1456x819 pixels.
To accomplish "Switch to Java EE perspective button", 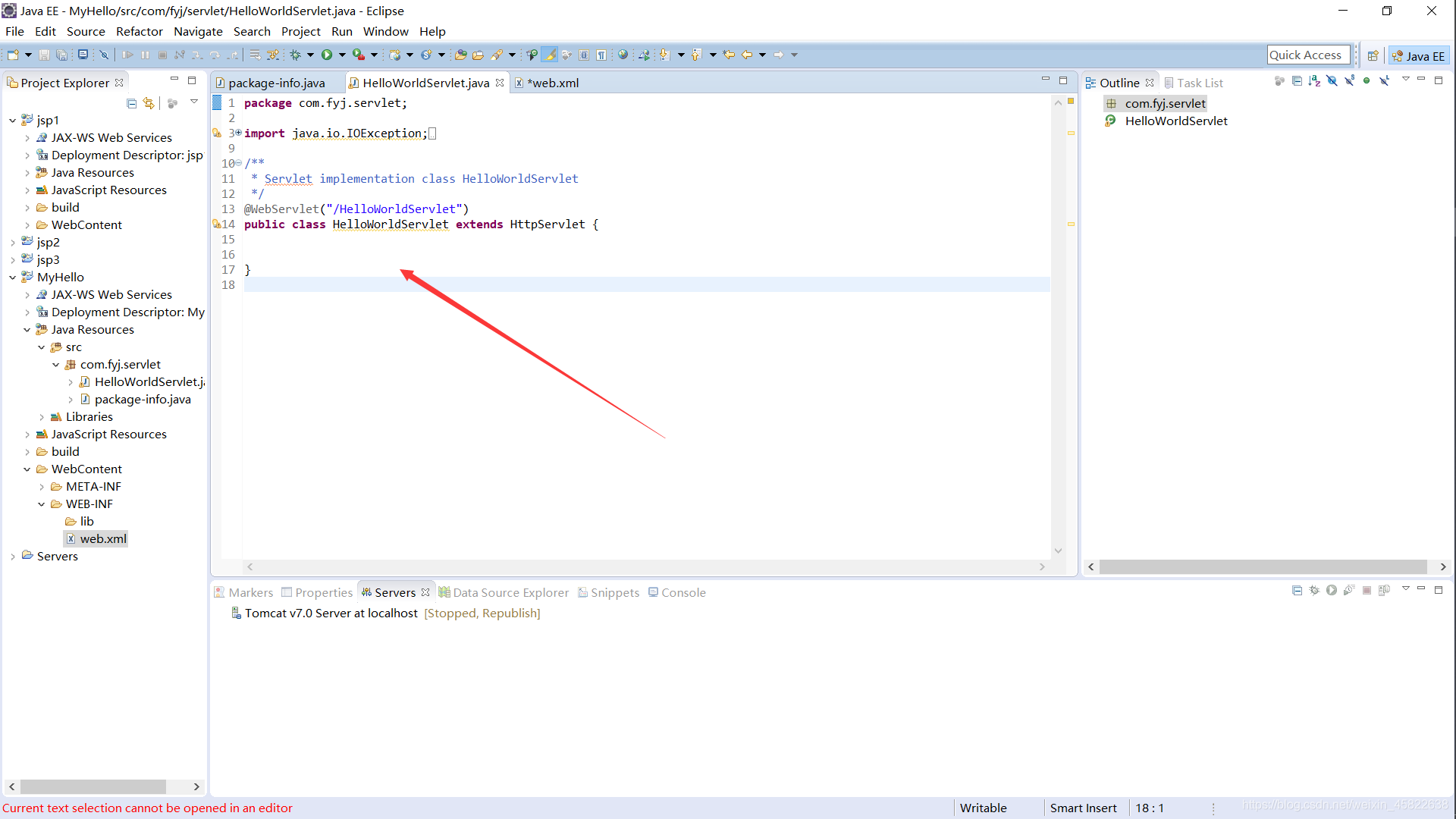I will 1419,55.
